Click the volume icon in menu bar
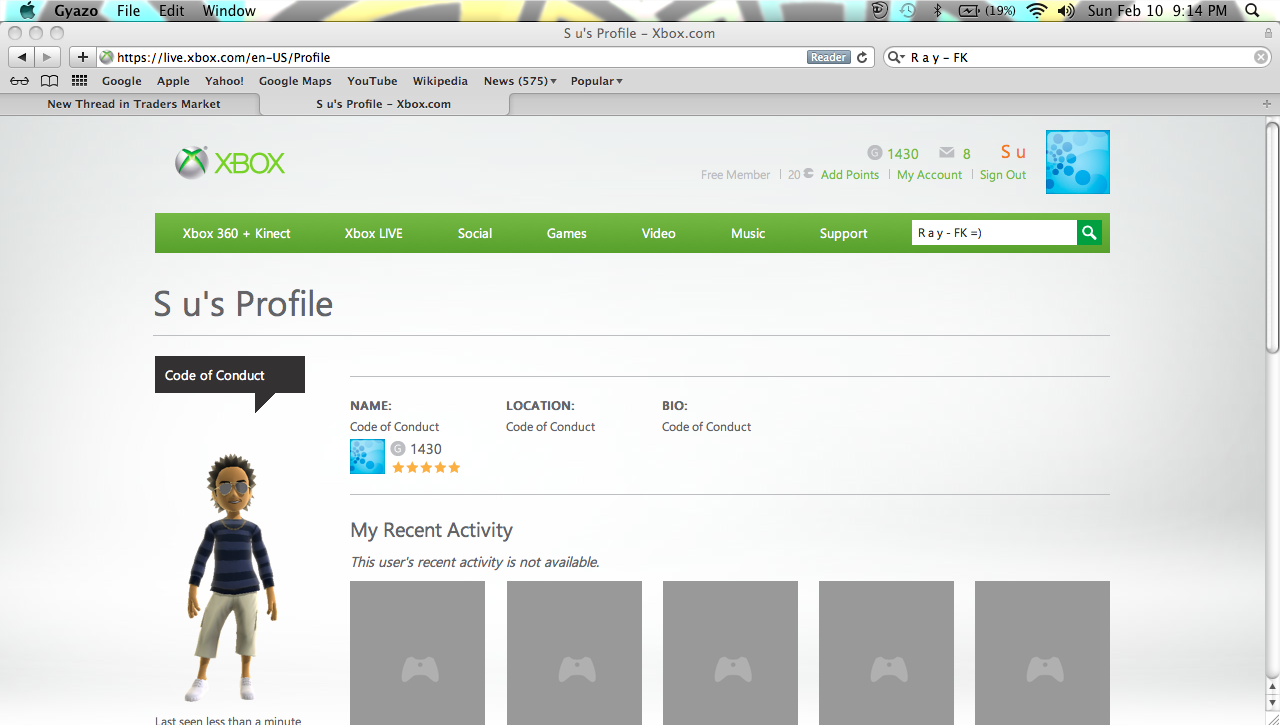Image resolution: width=1280 pixels, height=725 pixels. [1066, 11]
